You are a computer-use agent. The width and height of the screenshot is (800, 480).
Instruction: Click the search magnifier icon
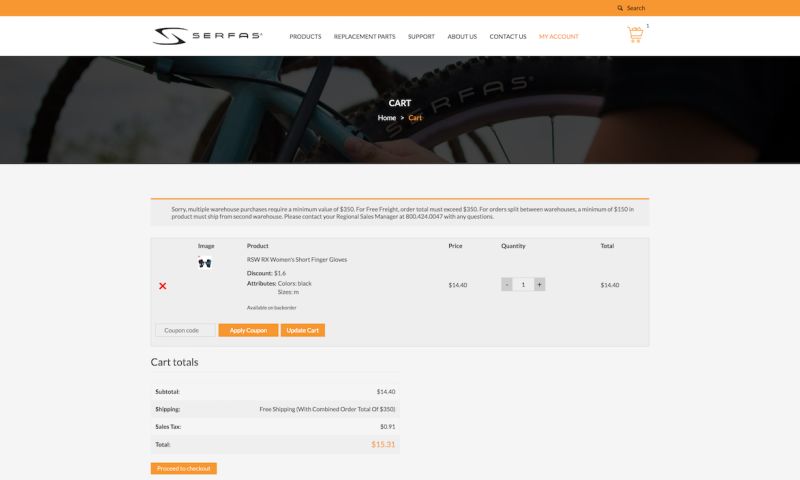coord(620,8)
